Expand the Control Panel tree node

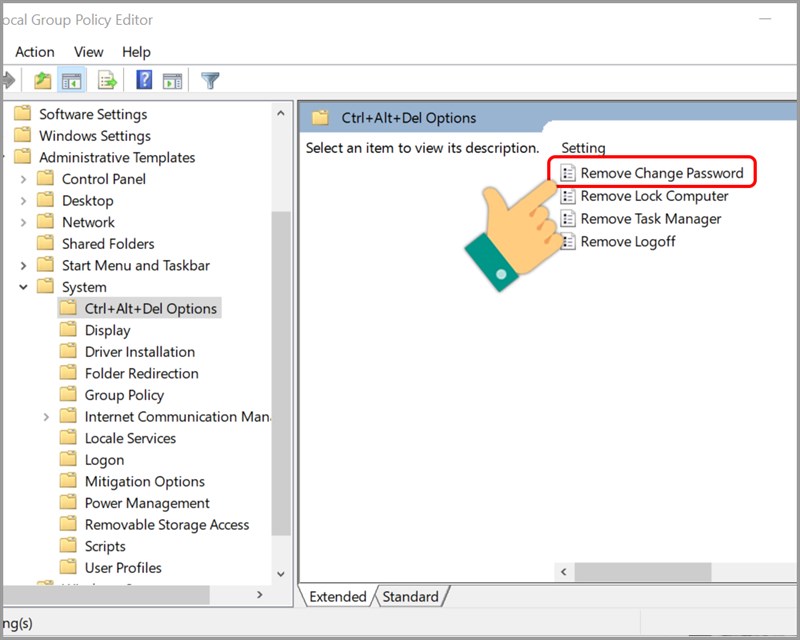pos(23,179)
